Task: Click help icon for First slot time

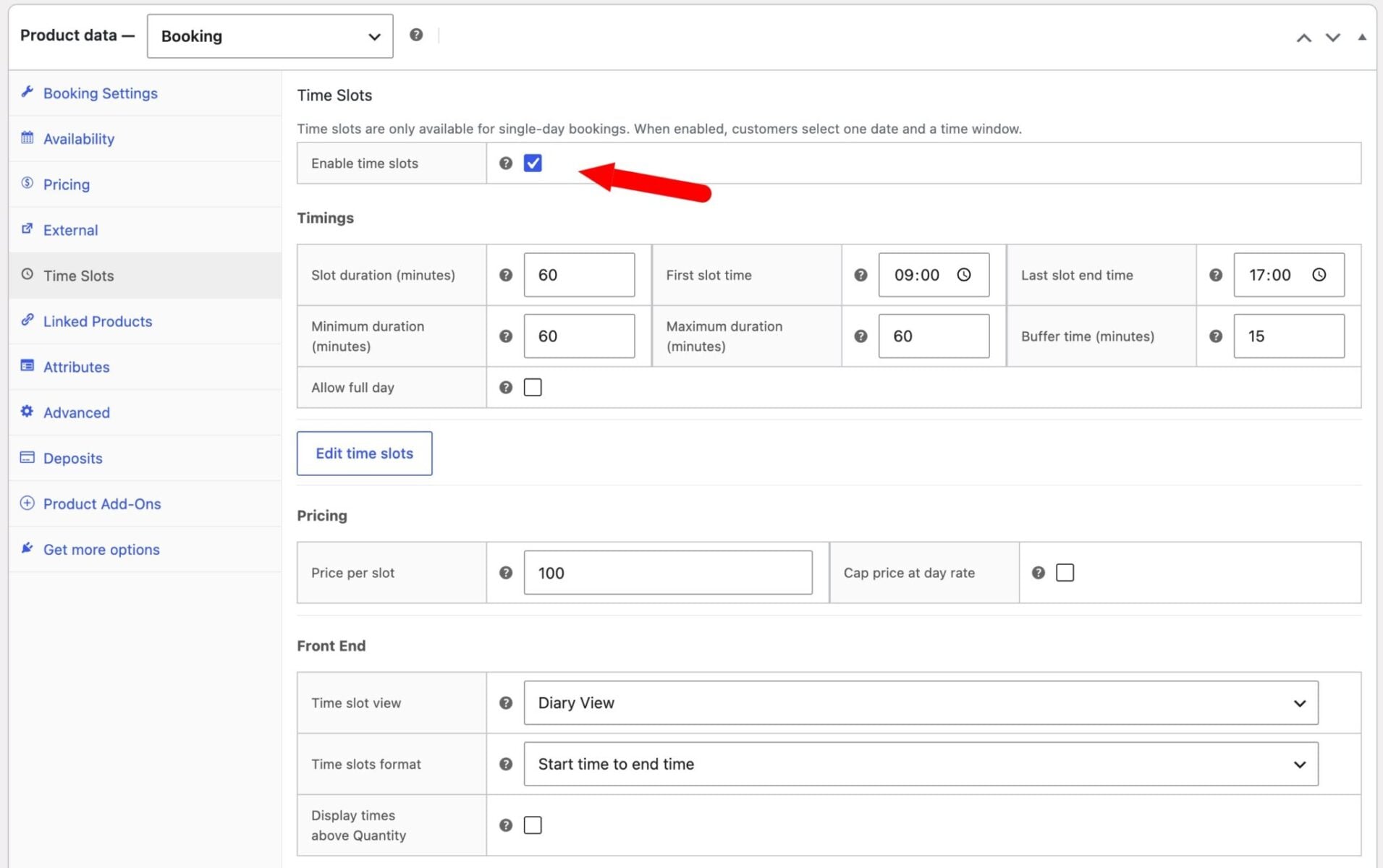Action: click(860, 275)
